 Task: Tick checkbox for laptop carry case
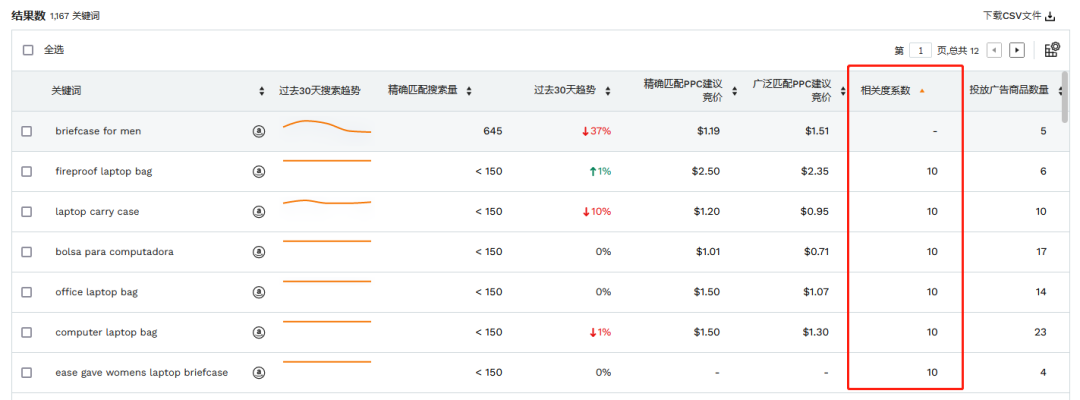coord(26,212)
